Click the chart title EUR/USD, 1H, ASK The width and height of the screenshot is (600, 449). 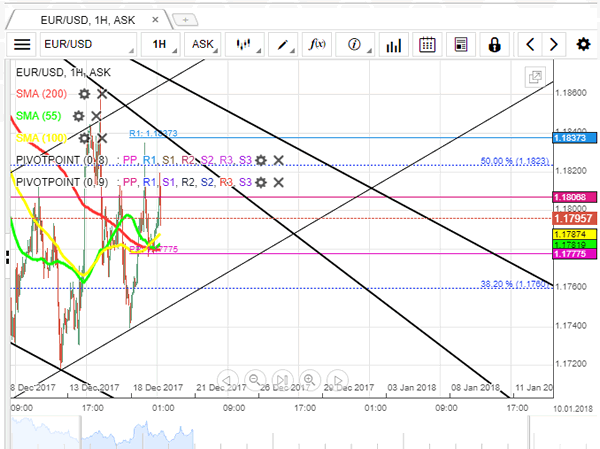(63, 72)
